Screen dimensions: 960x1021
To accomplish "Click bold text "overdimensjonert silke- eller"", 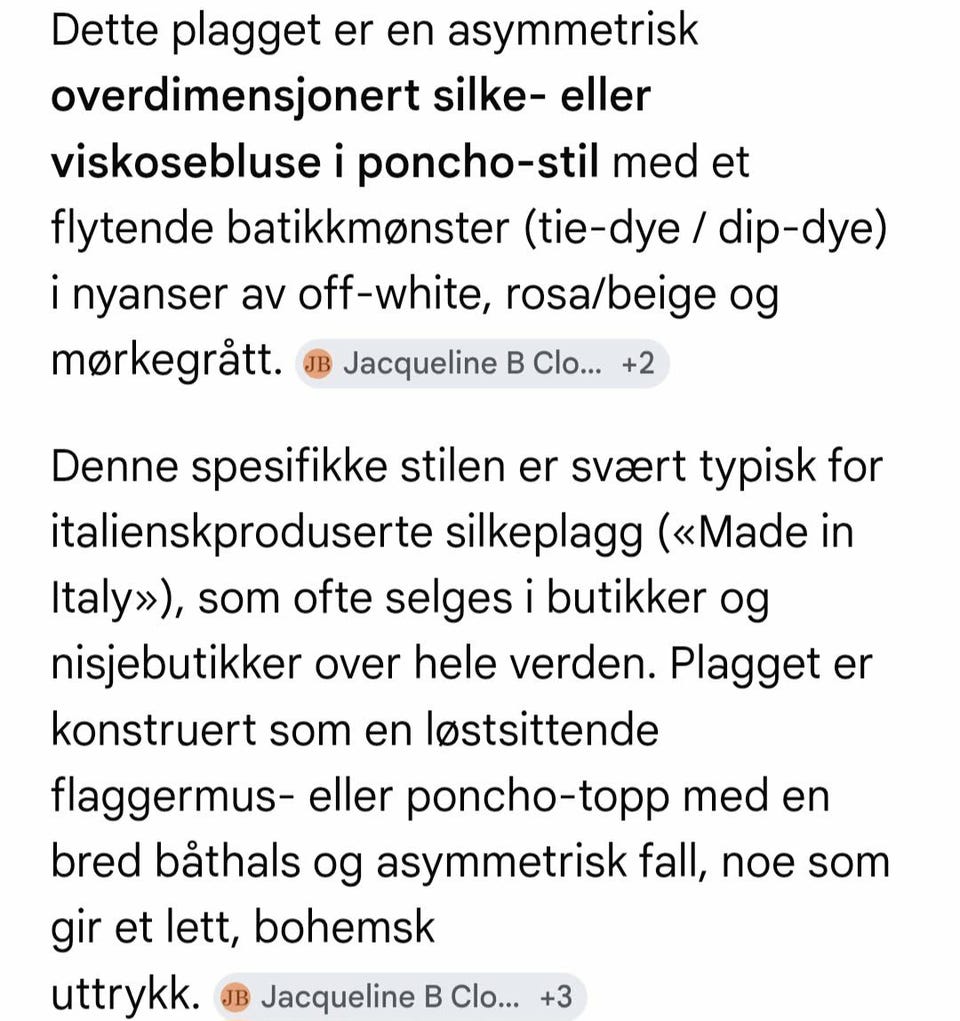I will tap(351, 98).
